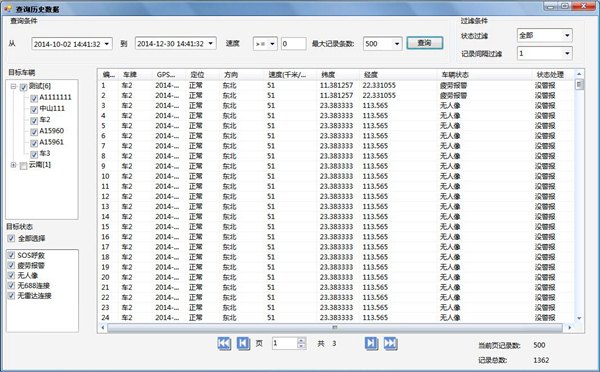
Task: Uncheck vehicle 中山111
Action: (x=34, y=110)
